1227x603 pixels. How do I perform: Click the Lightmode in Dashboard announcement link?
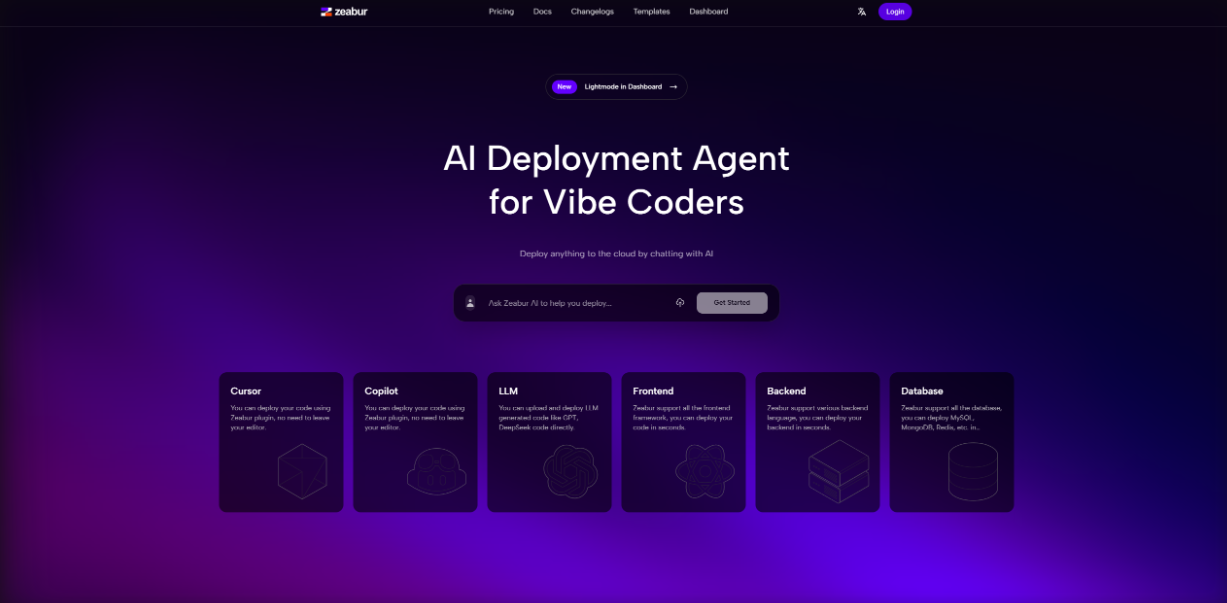[623, 87]
